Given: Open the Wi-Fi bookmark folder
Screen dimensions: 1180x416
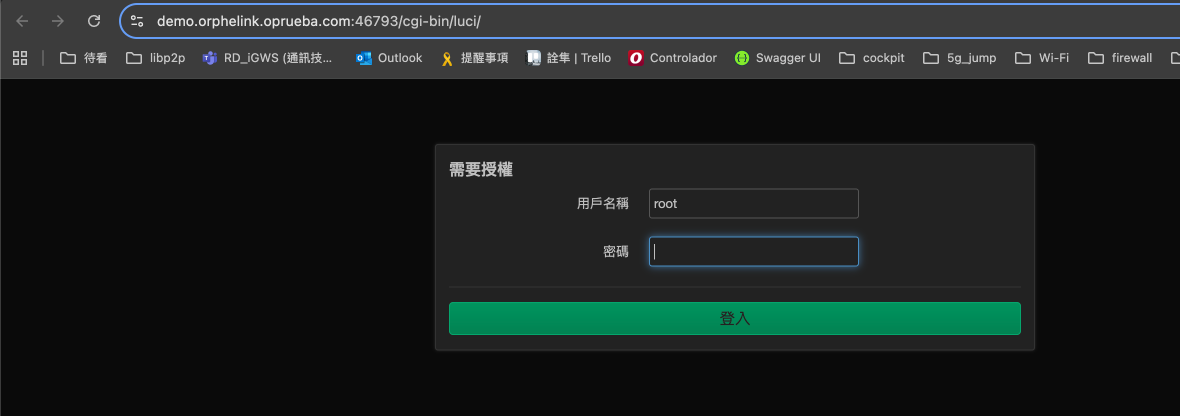Looking at the screenshot, I should click(1042, 58).
